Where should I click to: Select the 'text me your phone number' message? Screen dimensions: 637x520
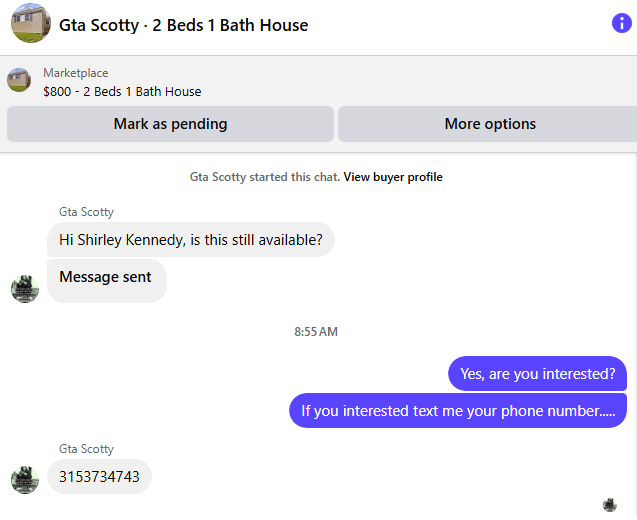[457, 411]
